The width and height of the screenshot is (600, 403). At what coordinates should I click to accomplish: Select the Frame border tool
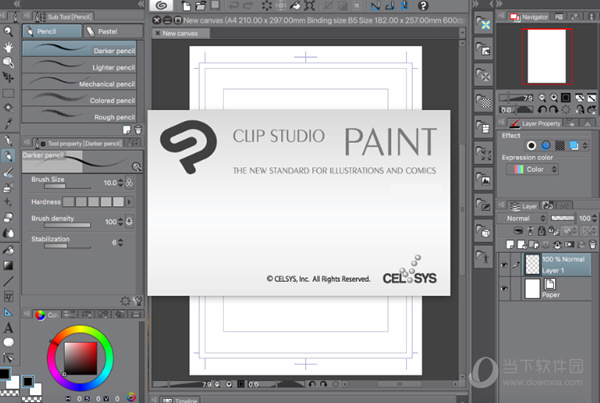point(8,296)
